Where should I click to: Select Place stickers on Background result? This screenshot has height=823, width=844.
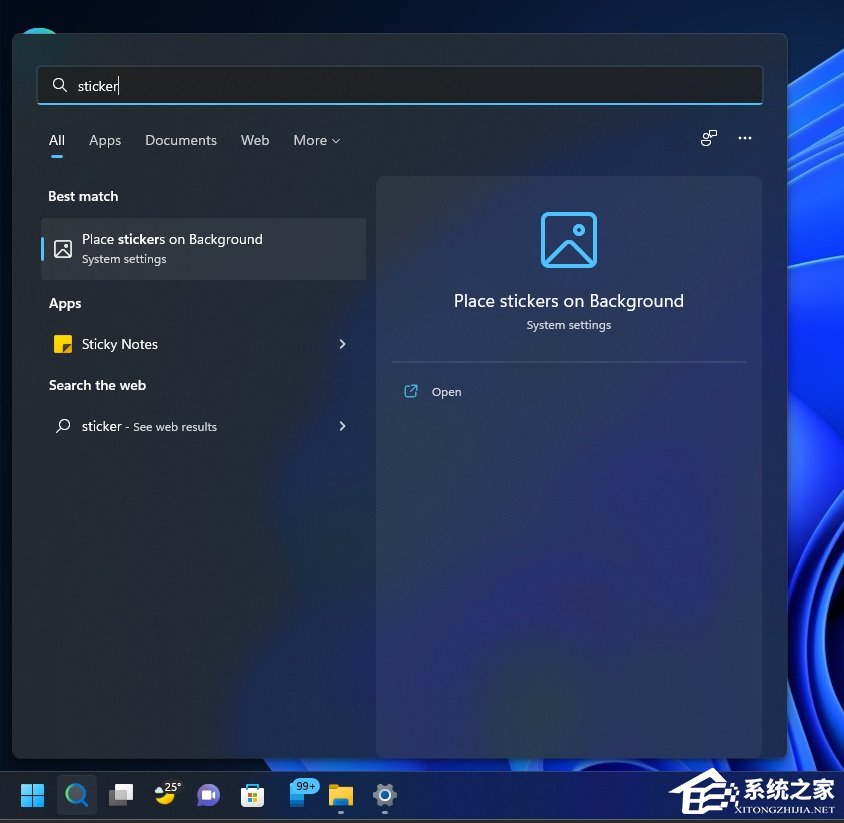pos(203,249)
